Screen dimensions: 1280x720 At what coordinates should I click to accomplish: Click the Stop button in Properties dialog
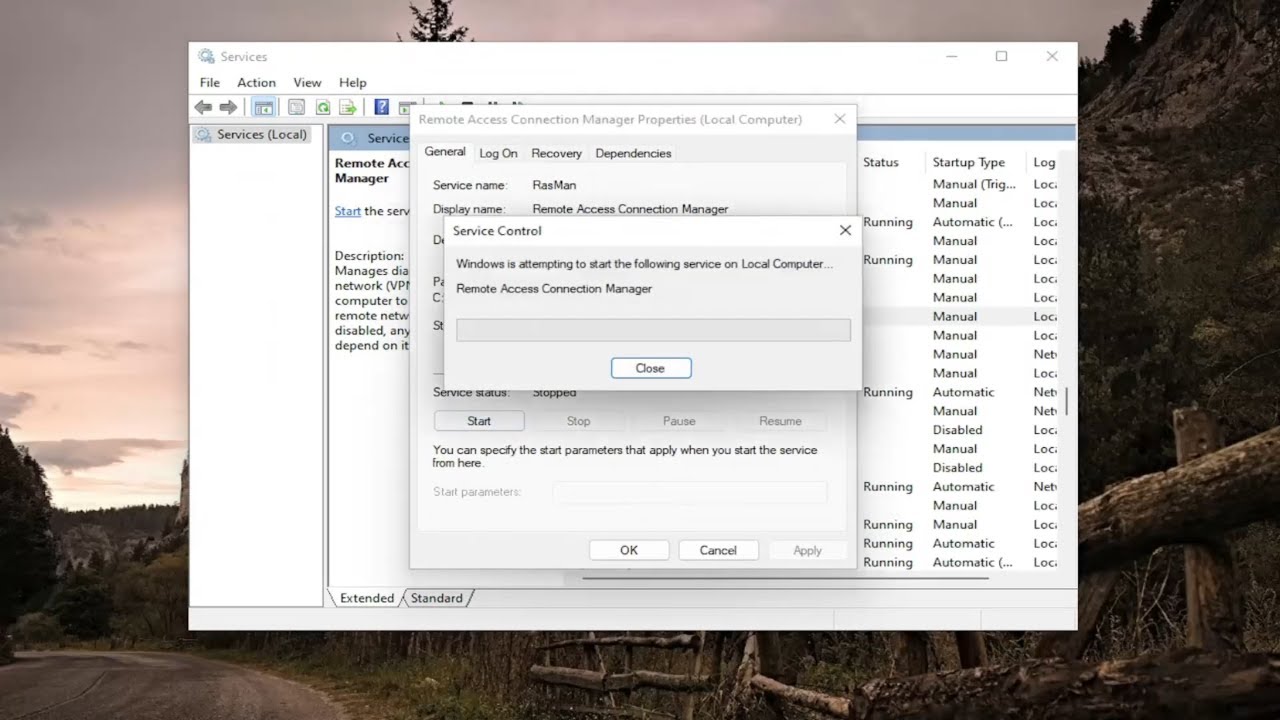[x=578, y=421]
